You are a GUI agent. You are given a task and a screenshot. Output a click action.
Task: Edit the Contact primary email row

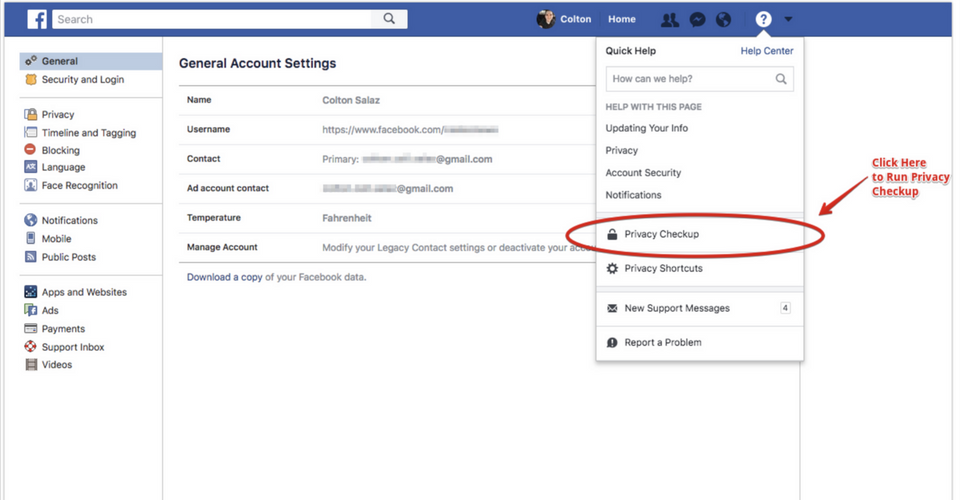pos(387,159)
